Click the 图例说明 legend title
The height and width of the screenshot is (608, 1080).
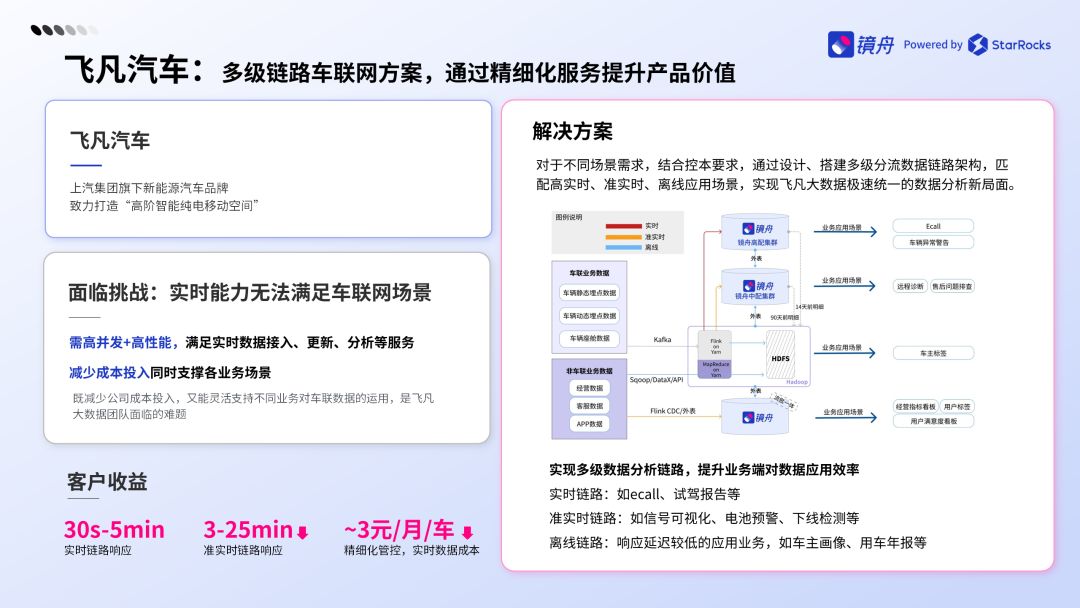pyautogui.click(x=569, y=217)
